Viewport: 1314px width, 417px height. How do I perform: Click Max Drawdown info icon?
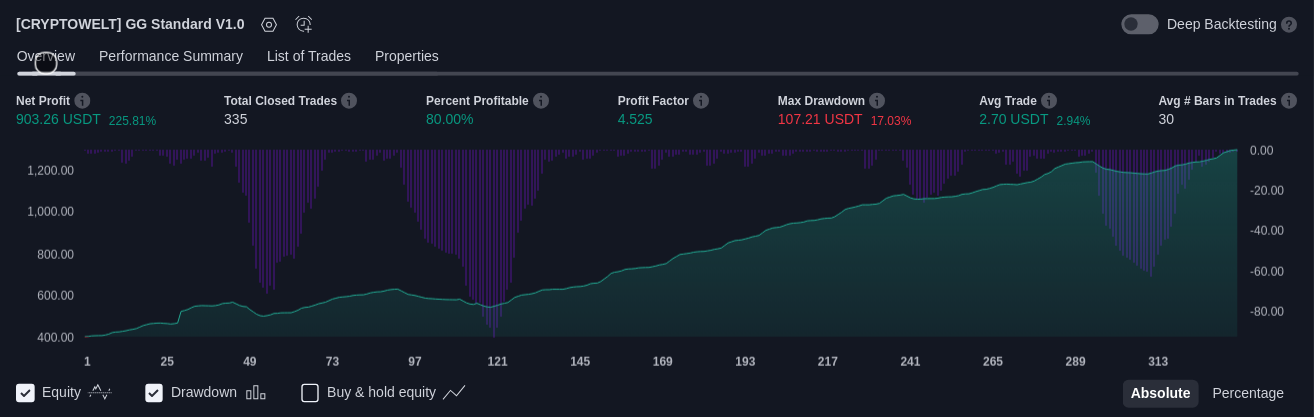877,101
